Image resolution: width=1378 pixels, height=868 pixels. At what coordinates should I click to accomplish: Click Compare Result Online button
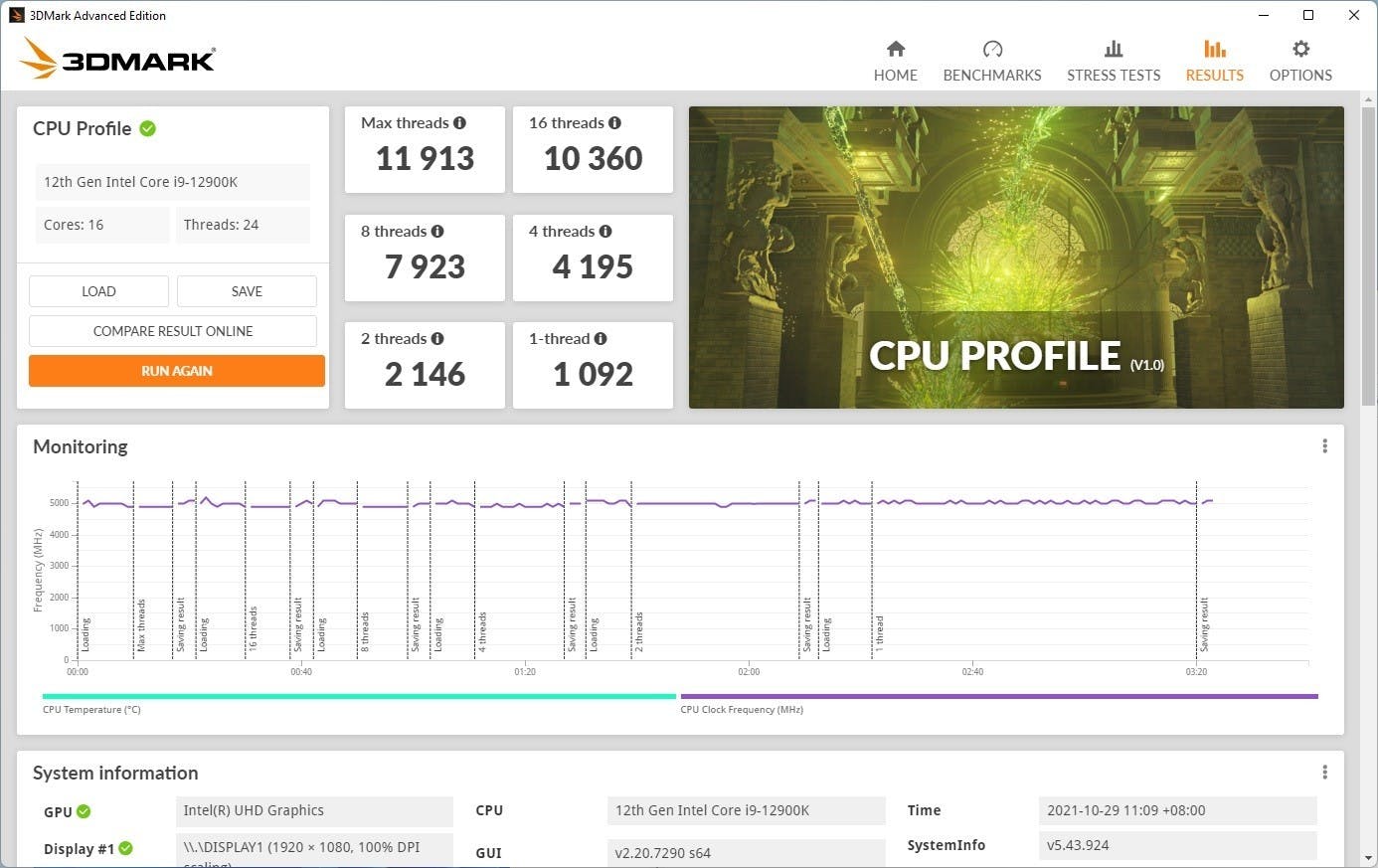click(173, 331)
